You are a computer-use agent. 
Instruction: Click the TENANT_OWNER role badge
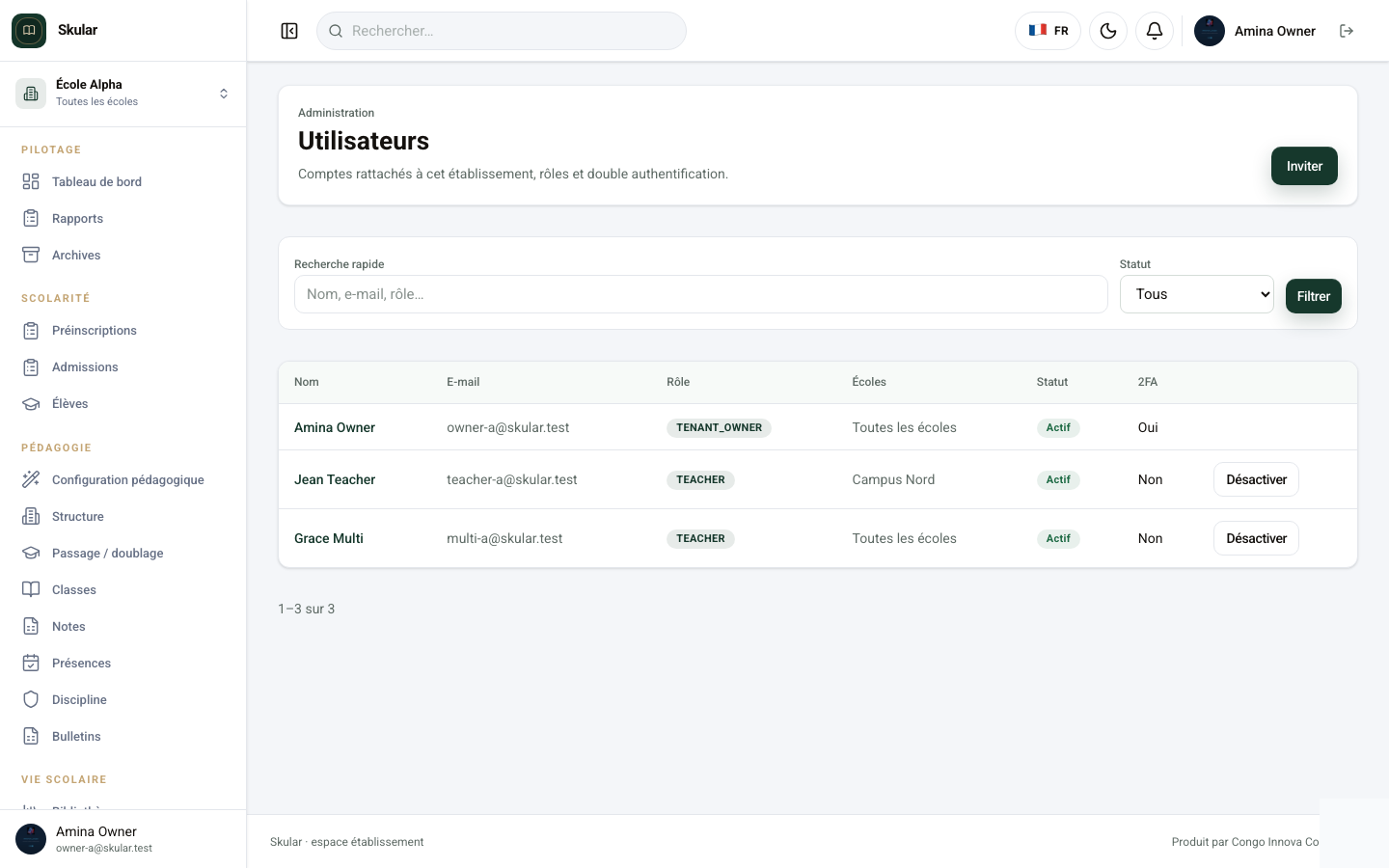pos(719,427)
